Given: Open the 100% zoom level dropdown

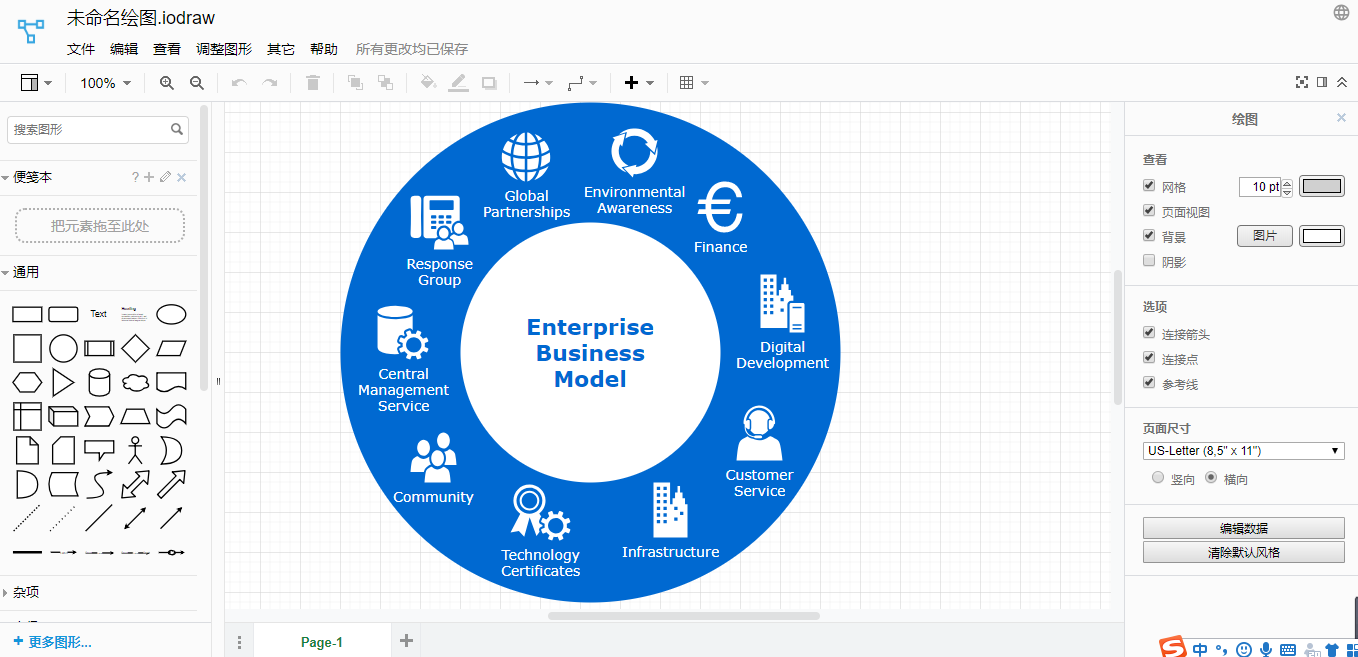Looking at the screenshot, I should (x=106, y=83).
